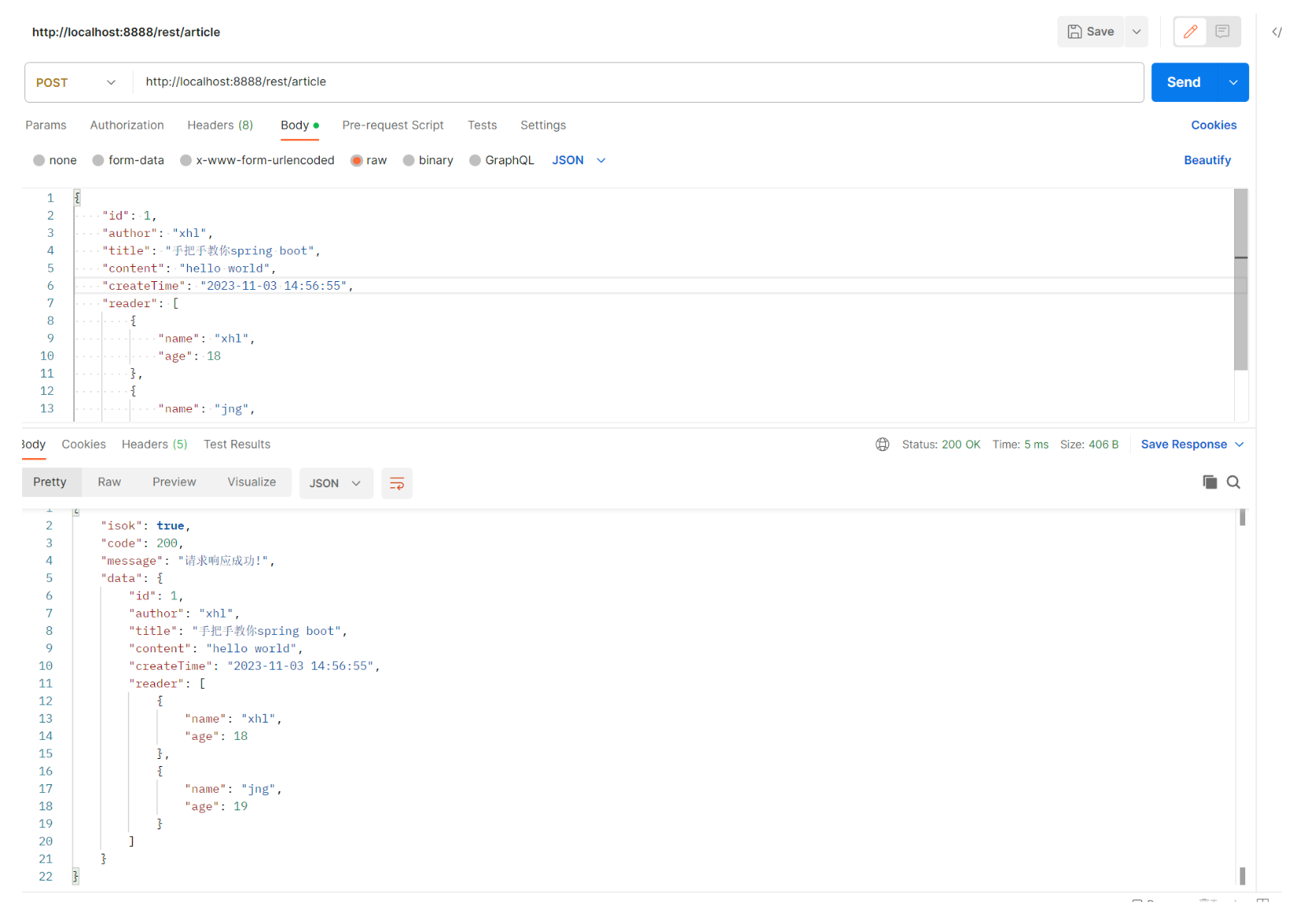This screenshot has width=1295, height=924.
Task: Select the form-data radio button
Action: click(x=99, y=160)
